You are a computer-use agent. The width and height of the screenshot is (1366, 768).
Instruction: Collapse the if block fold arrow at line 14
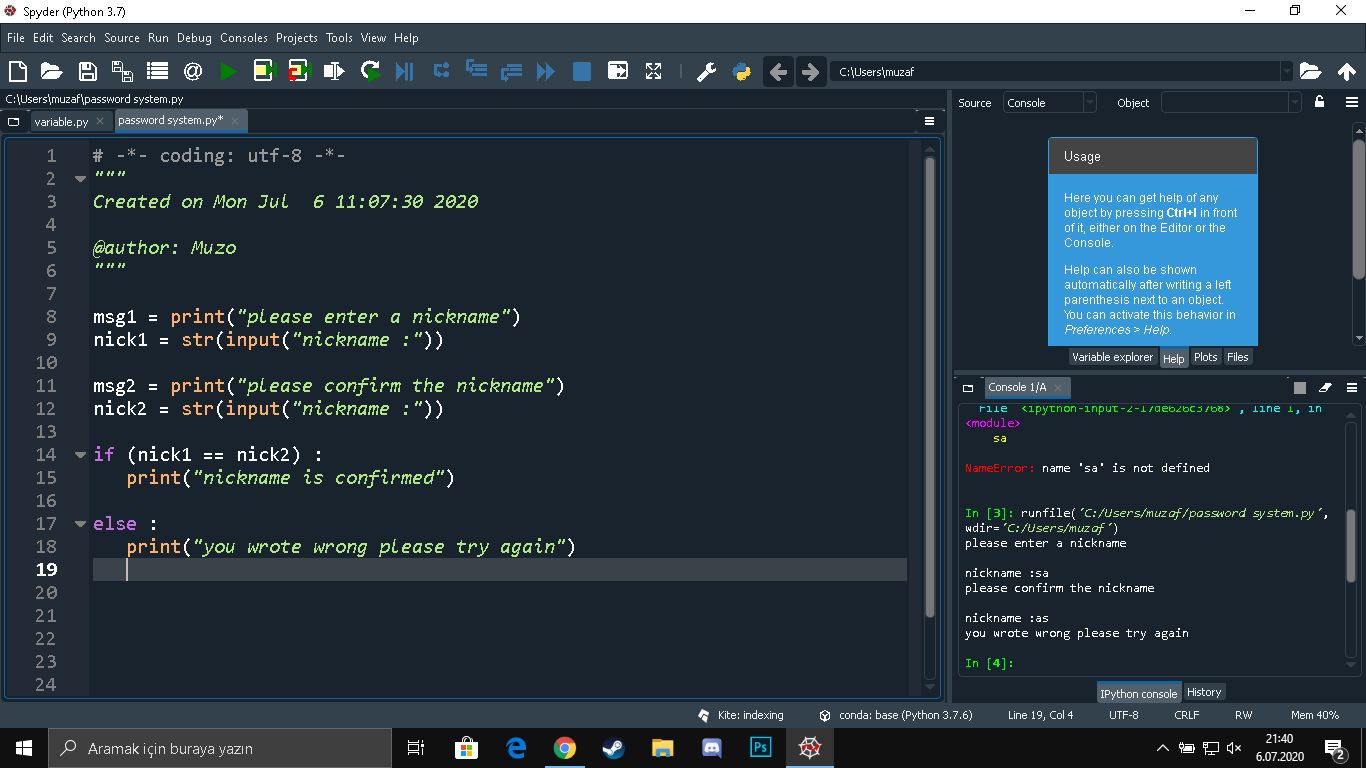pos(80,454)
